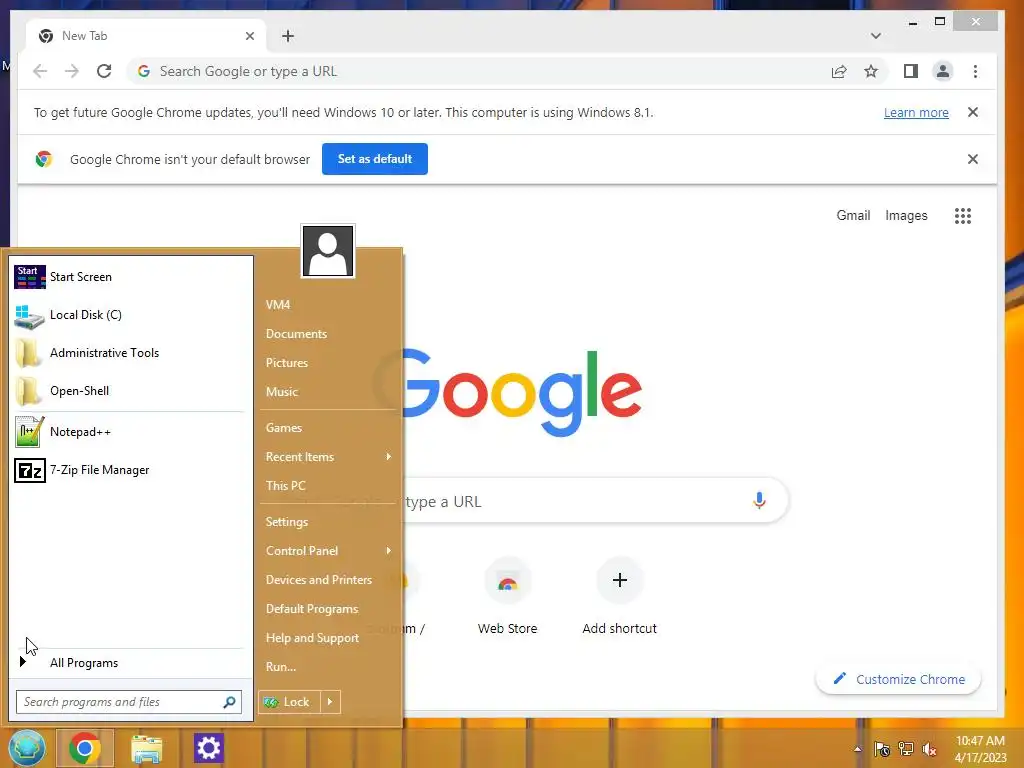Image resolution: width=1024 pixels, height=768 pixels.
Task: Expand the Recent Items submenu
Action: [327, 456]
